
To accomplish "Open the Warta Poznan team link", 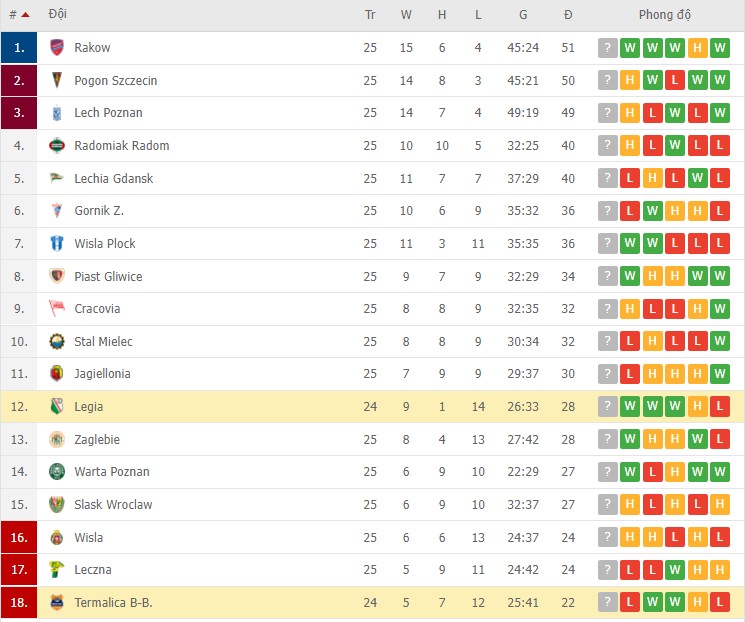I will coord(112,472).
